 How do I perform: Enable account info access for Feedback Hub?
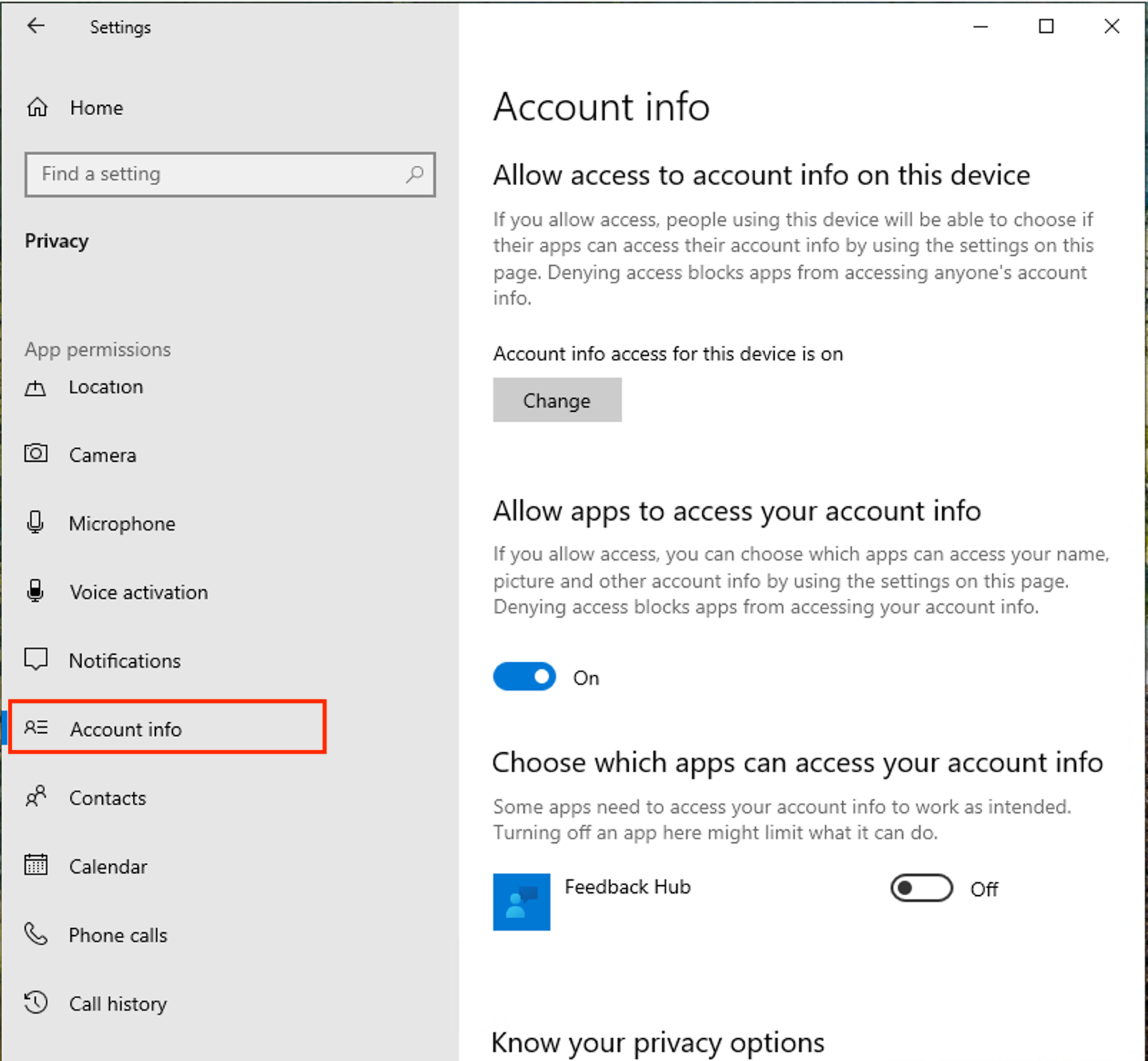(921, 888)
